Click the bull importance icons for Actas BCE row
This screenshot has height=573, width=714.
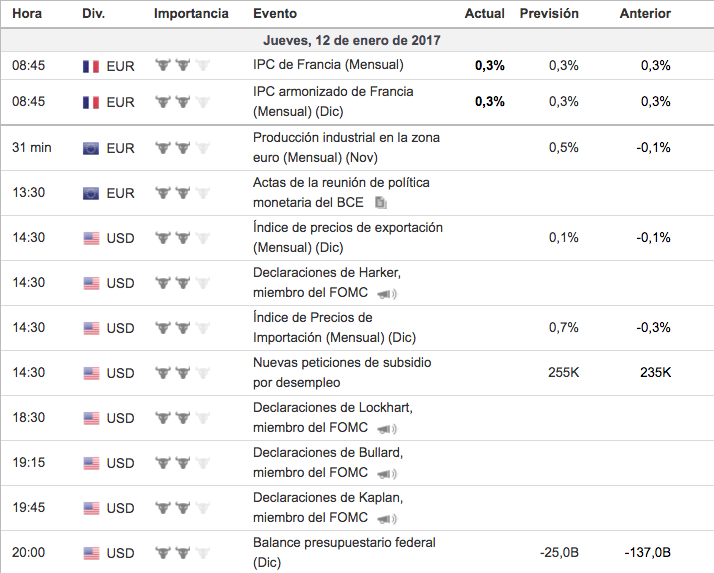pos(184,193)
